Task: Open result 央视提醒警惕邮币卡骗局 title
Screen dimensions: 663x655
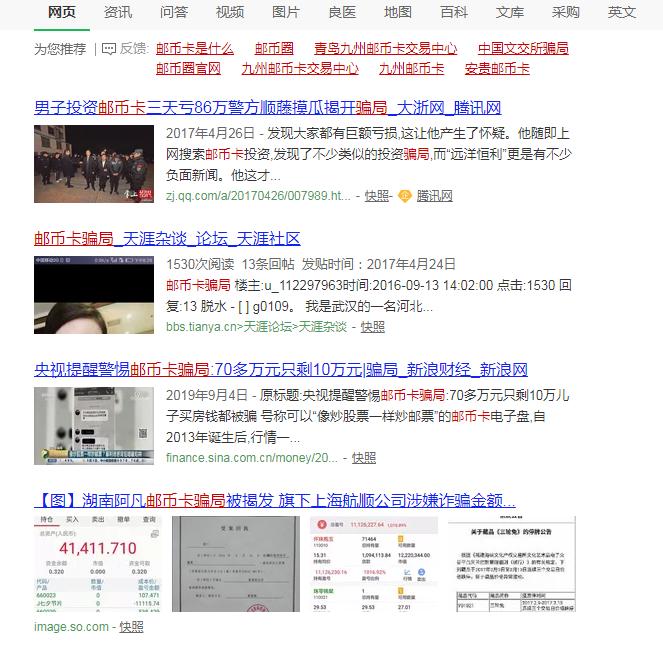Action: pyautogui.click(x=281, y=370)
